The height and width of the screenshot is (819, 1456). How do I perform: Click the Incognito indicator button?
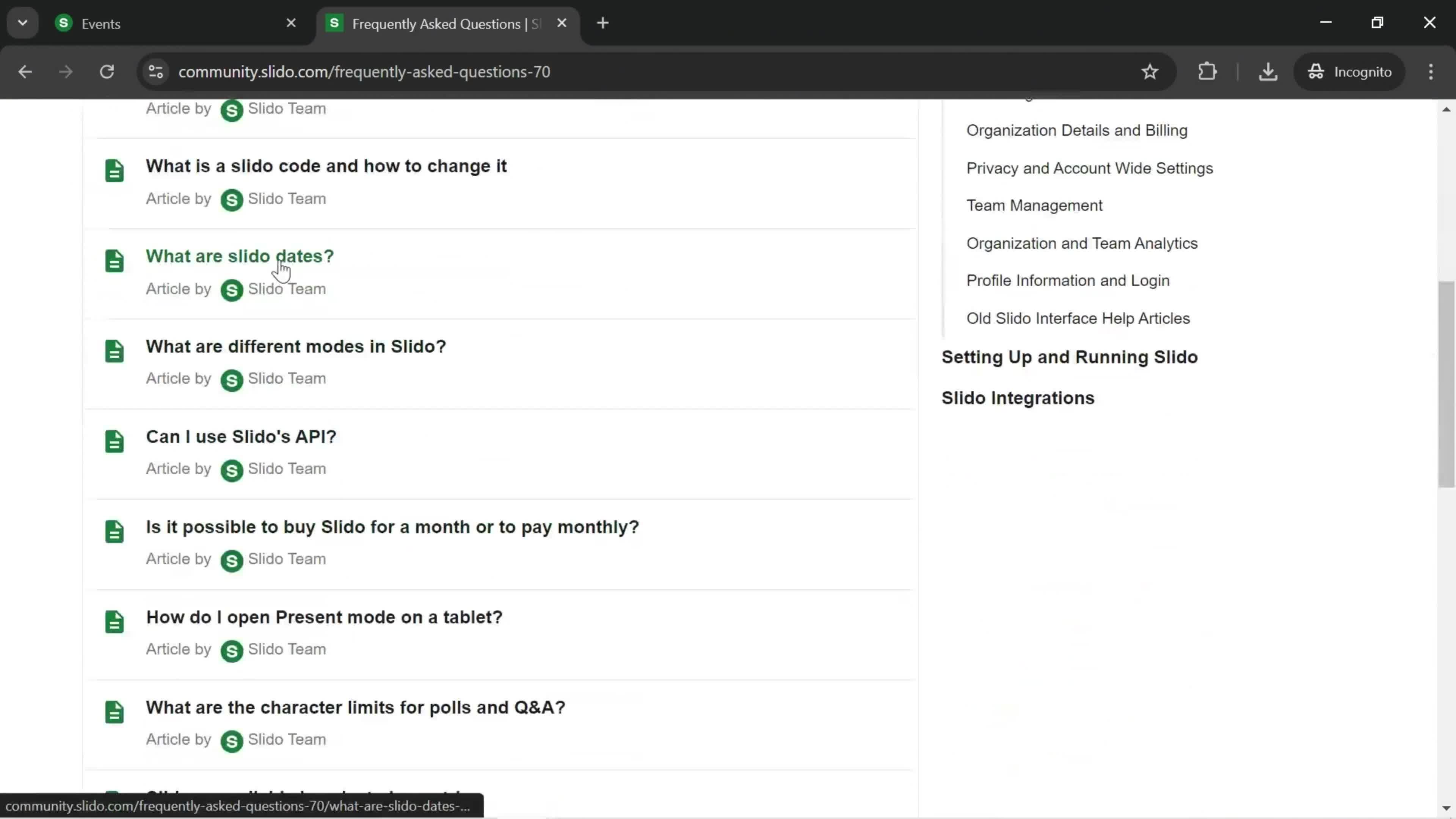[1349, 72]
